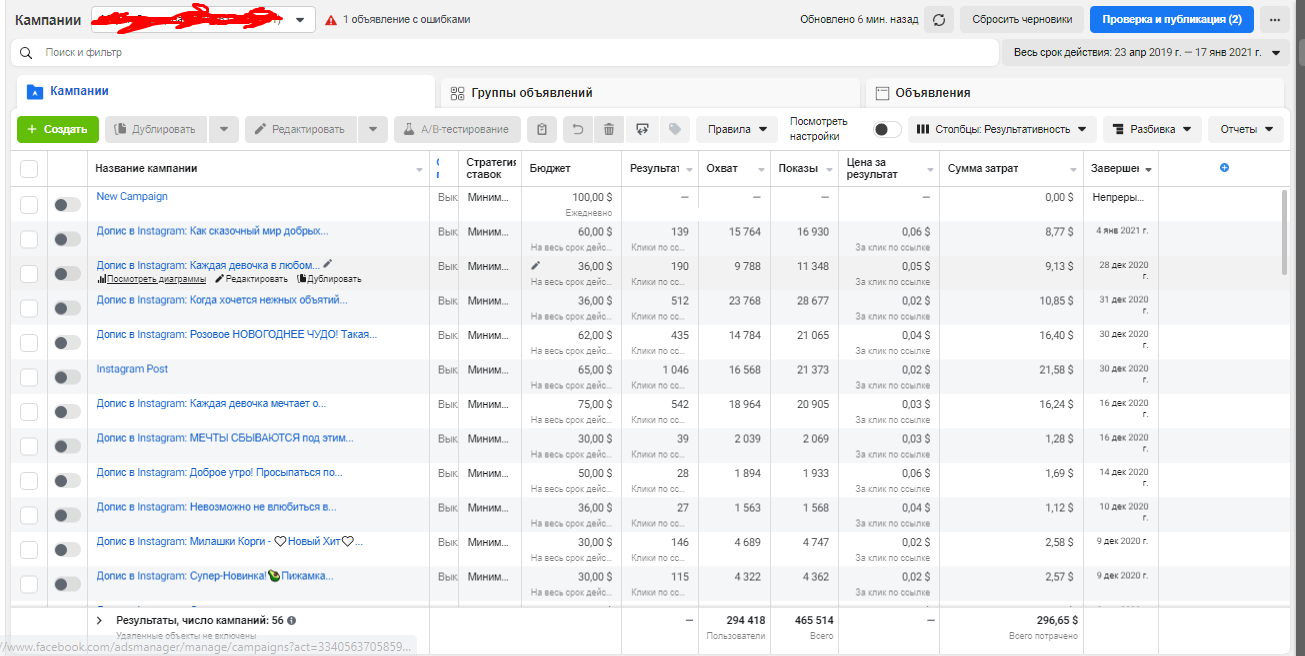Click the blue plus icon to add column
Image resolution: width=1305 pixels, height=656 pixels.
pos(1224,168)
